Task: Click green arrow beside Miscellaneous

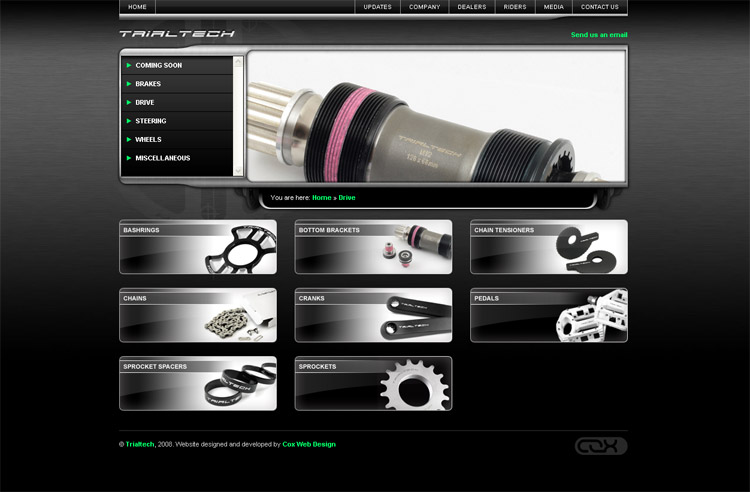Action: coord(129,158)
